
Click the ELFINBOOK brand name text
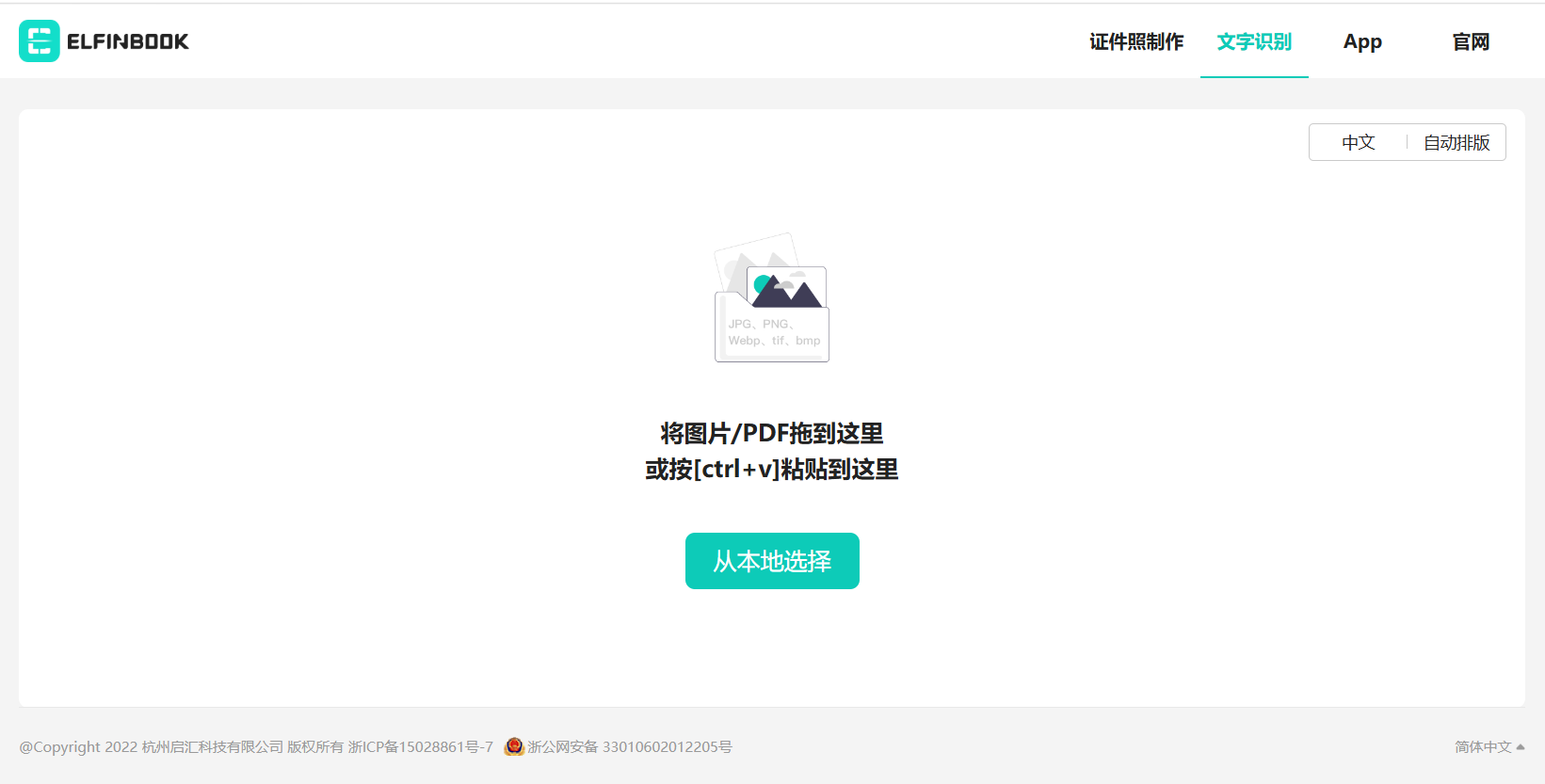(x=128, y=41)
